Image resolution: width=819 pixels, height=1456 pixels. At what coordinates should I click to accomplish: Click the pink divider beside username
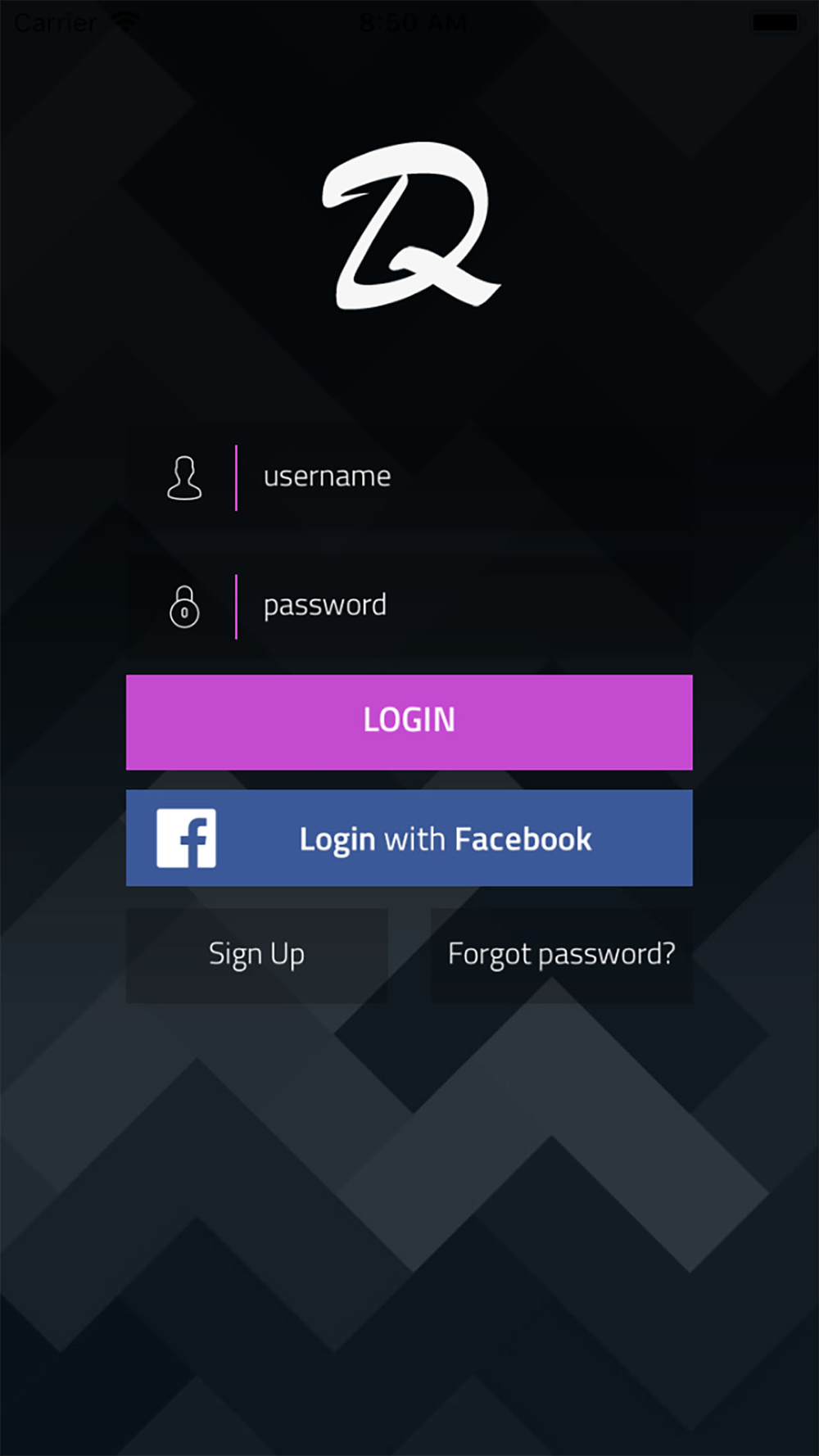[236, 478]
